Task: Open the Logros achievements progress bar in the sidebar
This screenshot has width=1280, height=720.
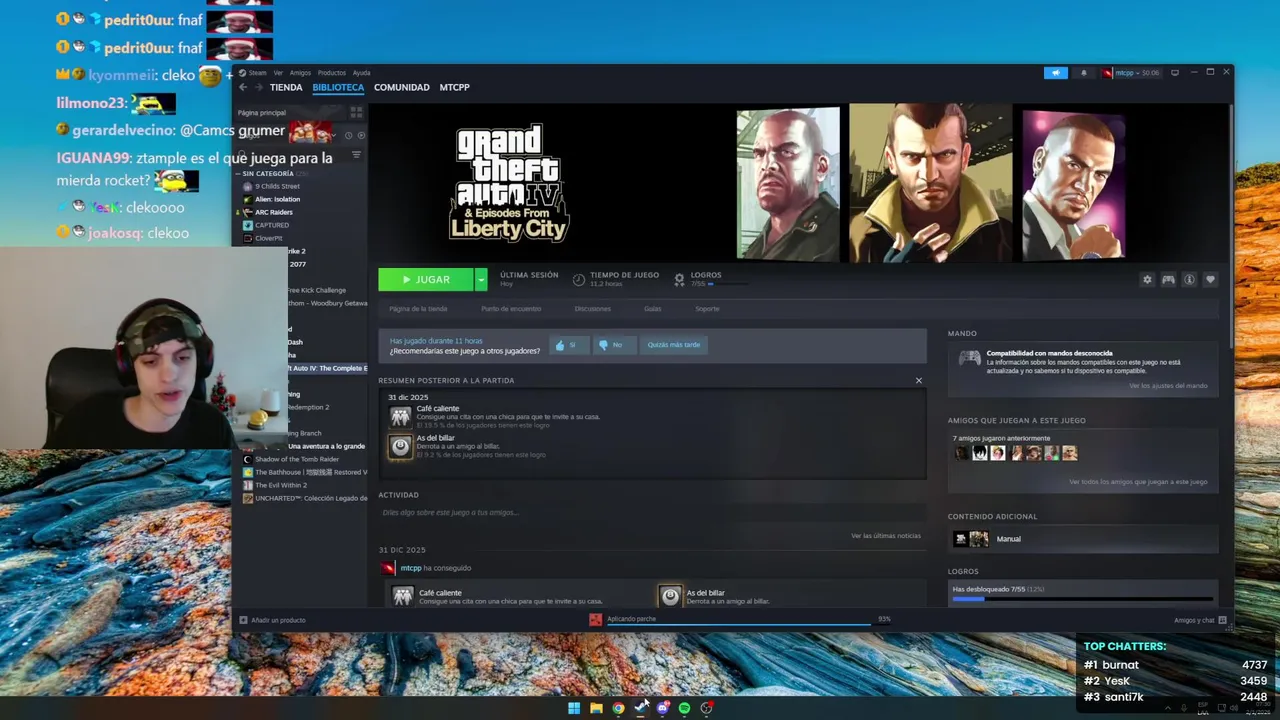Action: click(x=1083, y=599)
